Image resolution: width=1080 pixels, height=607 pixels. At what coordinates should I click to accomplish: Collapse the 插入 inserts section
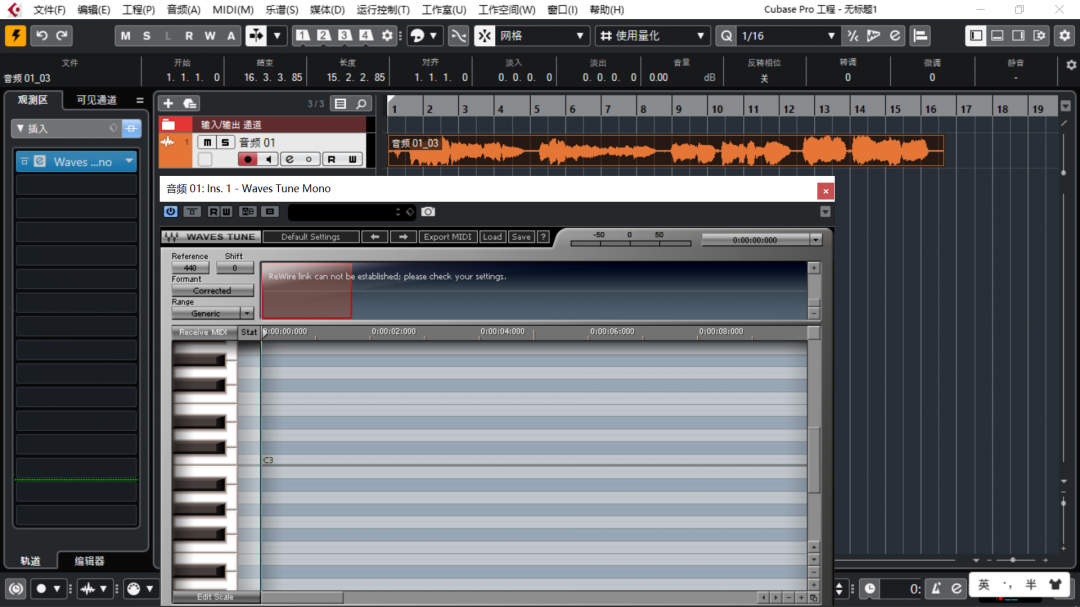pyautogui.click(x=20, y=129)
